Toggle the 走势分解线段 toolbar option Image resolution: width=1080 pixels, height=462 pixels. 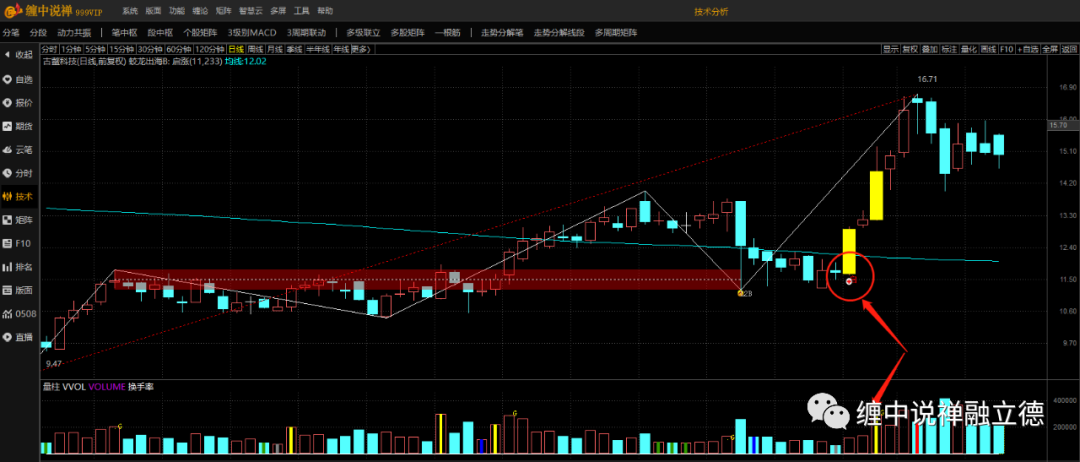559,32
